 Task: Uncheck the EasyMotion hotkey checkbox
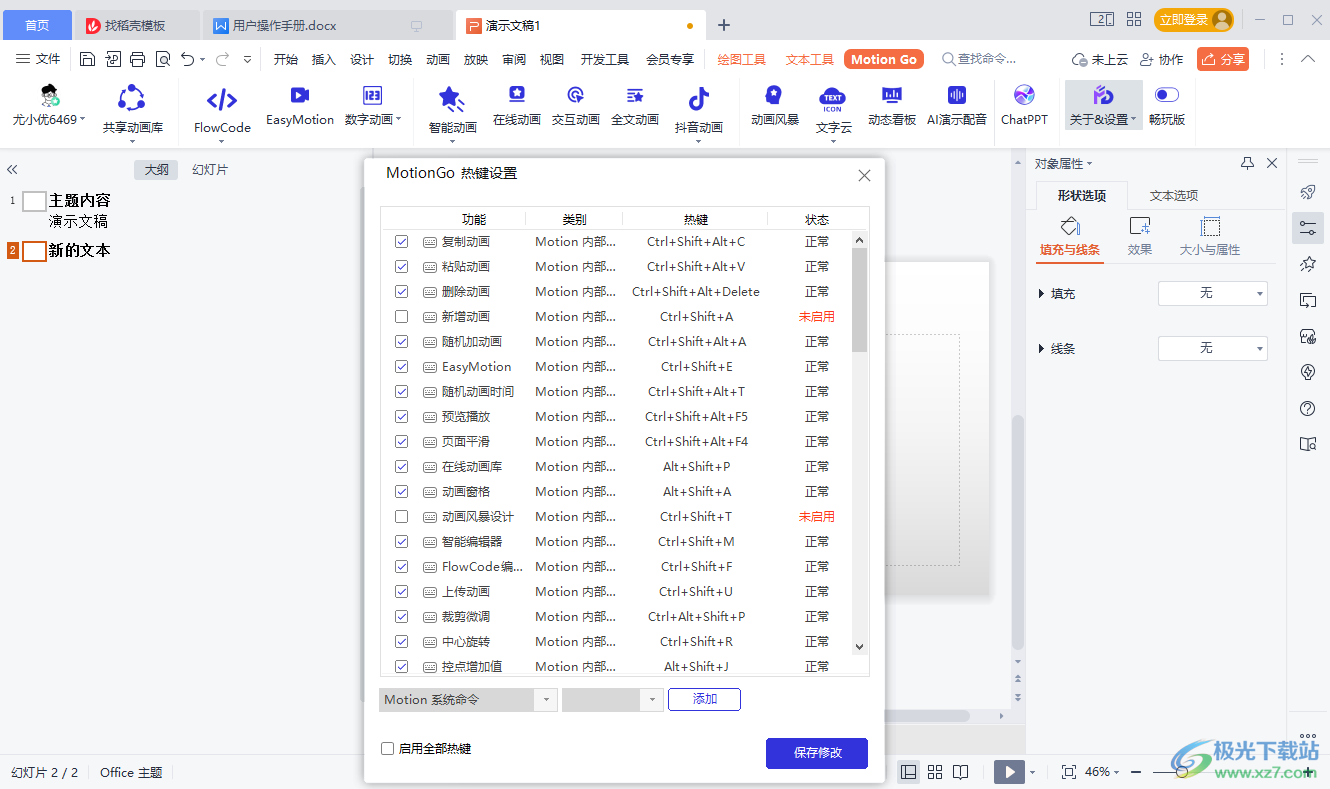point(402,367)
